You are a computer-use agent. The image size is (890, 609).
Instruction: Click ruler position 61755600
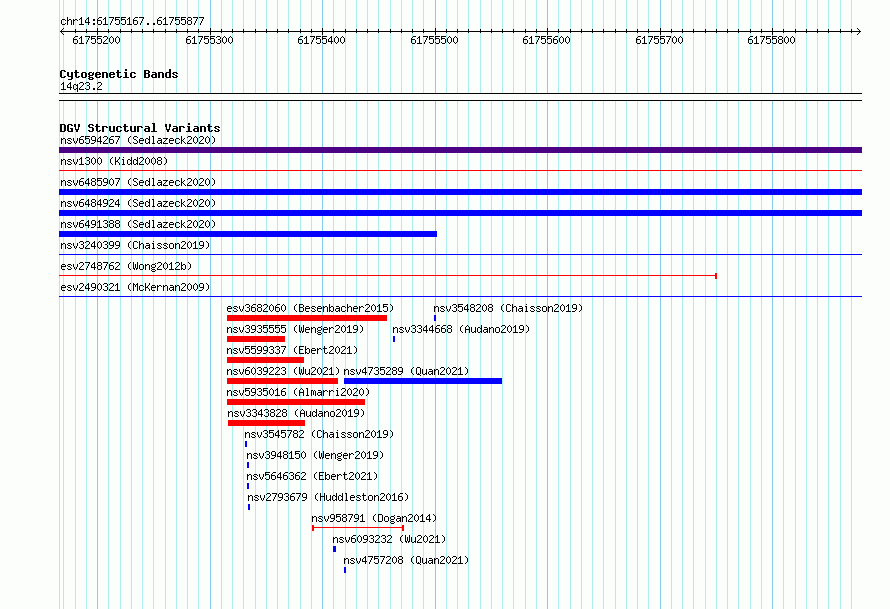point(547,40)
